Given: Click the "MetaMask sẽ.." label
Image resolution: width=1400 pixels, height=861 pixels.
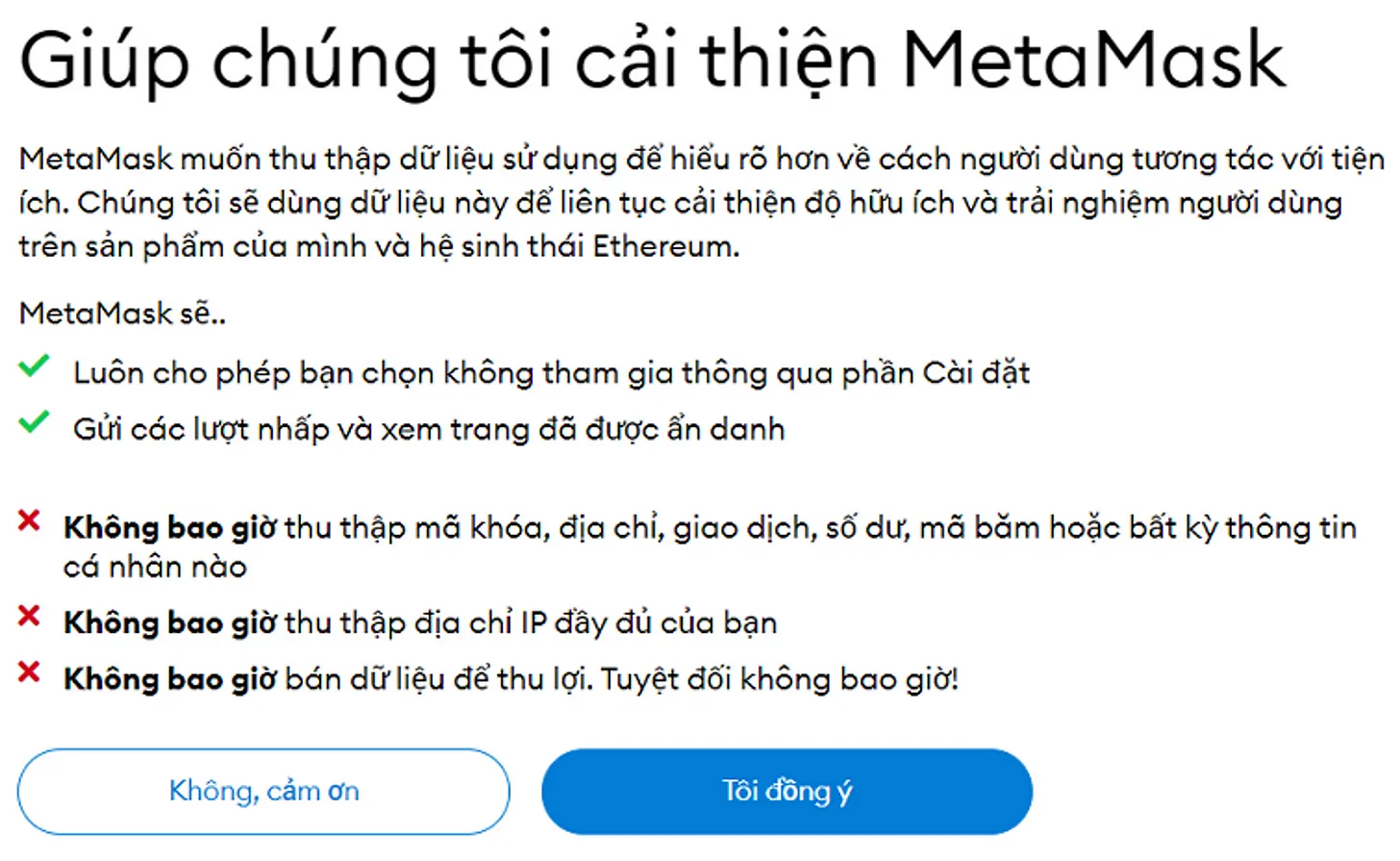Looking at the screenshot, I should click(122, 314).
